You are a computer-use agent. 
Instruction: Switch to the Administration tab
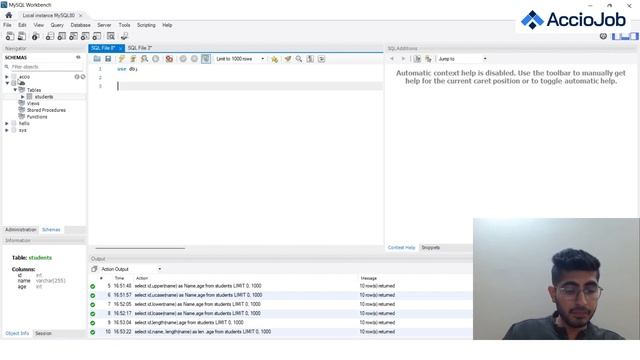coord(20,230)
